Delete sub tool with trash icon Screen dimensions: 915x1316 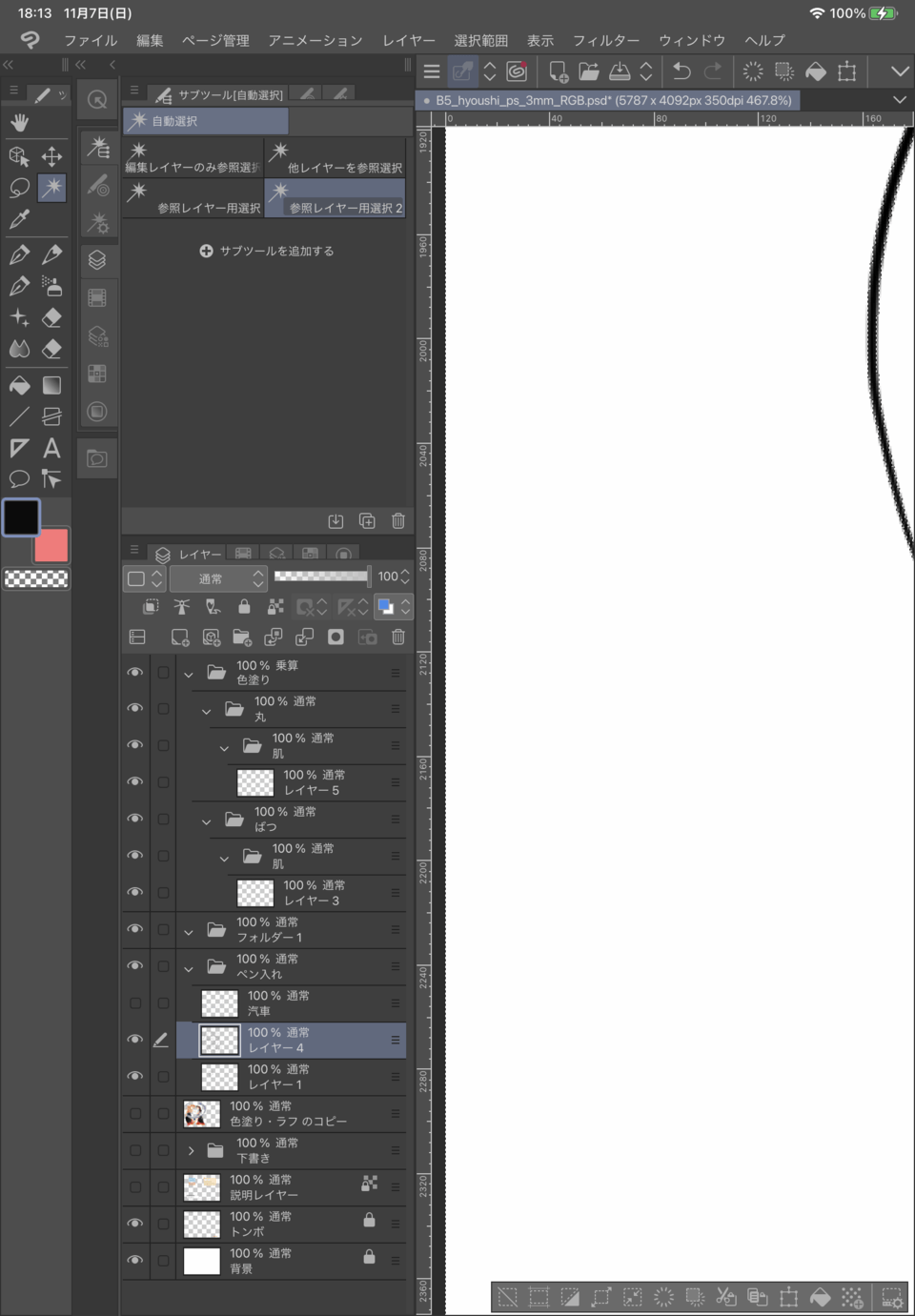pos(398,521)
